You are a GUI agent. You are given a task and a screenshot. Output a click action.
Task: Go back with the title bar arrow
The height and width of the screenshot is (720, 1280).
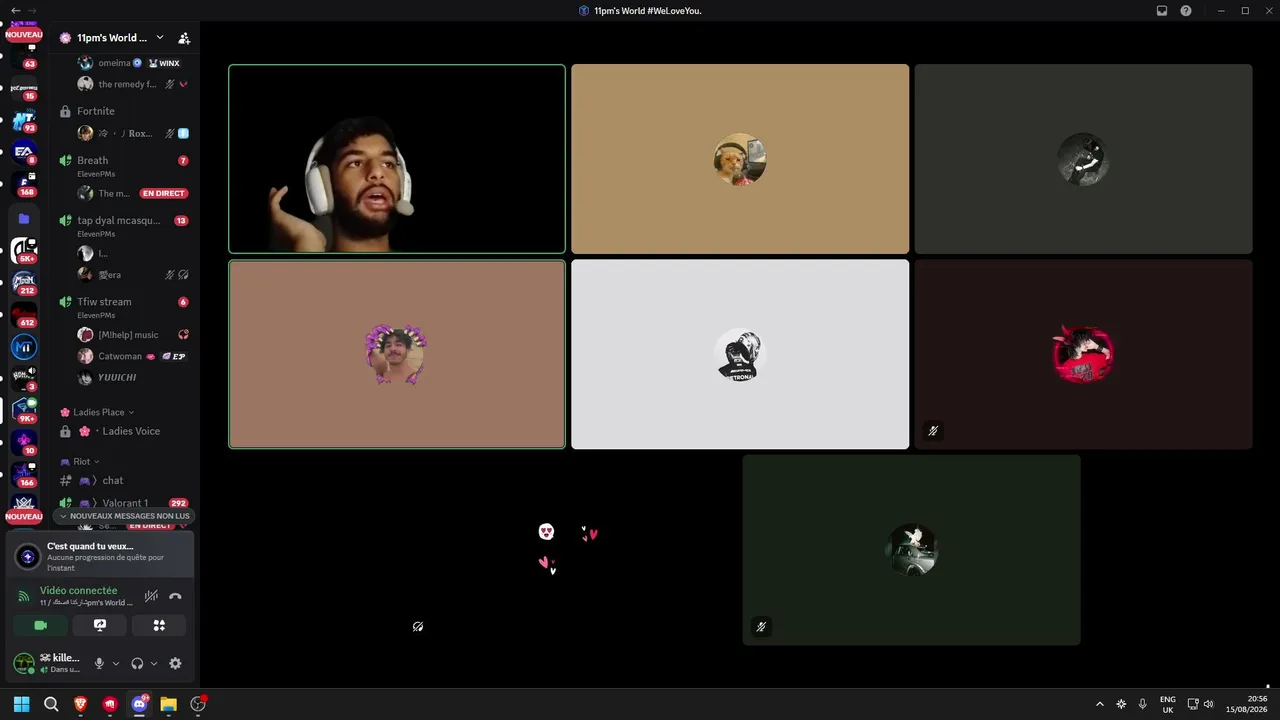point(15,10)
